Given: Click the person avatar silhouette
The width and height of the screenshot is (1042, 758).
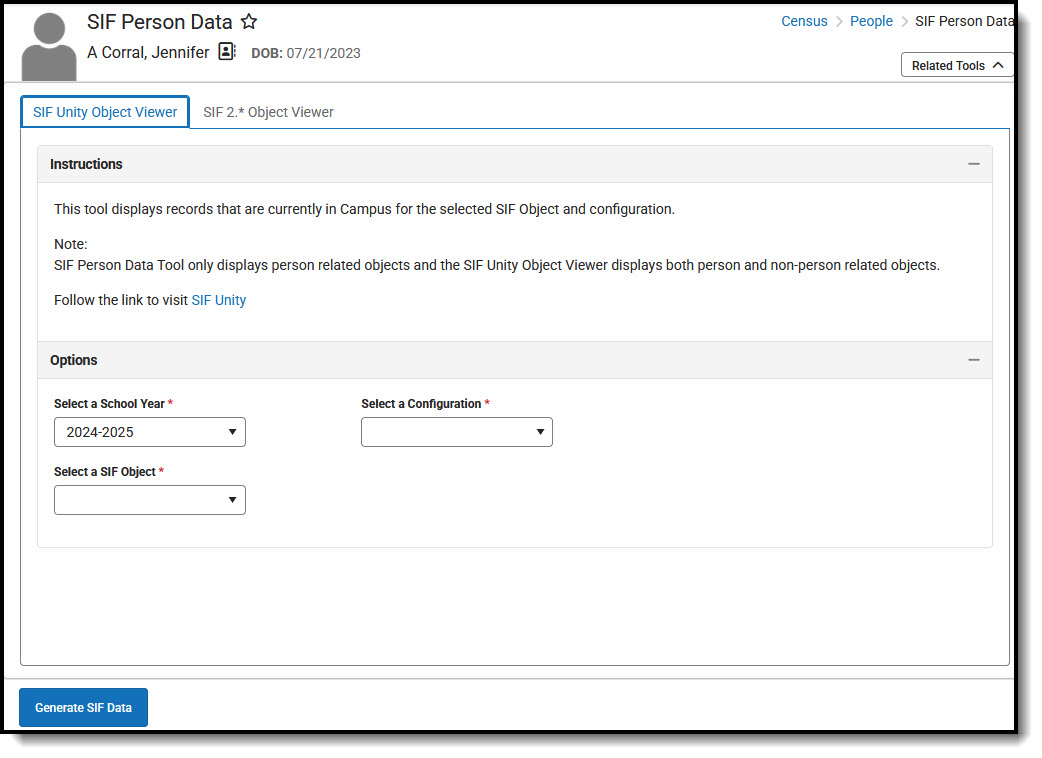Looking at the screenshot, I should [x=49, y=47].
